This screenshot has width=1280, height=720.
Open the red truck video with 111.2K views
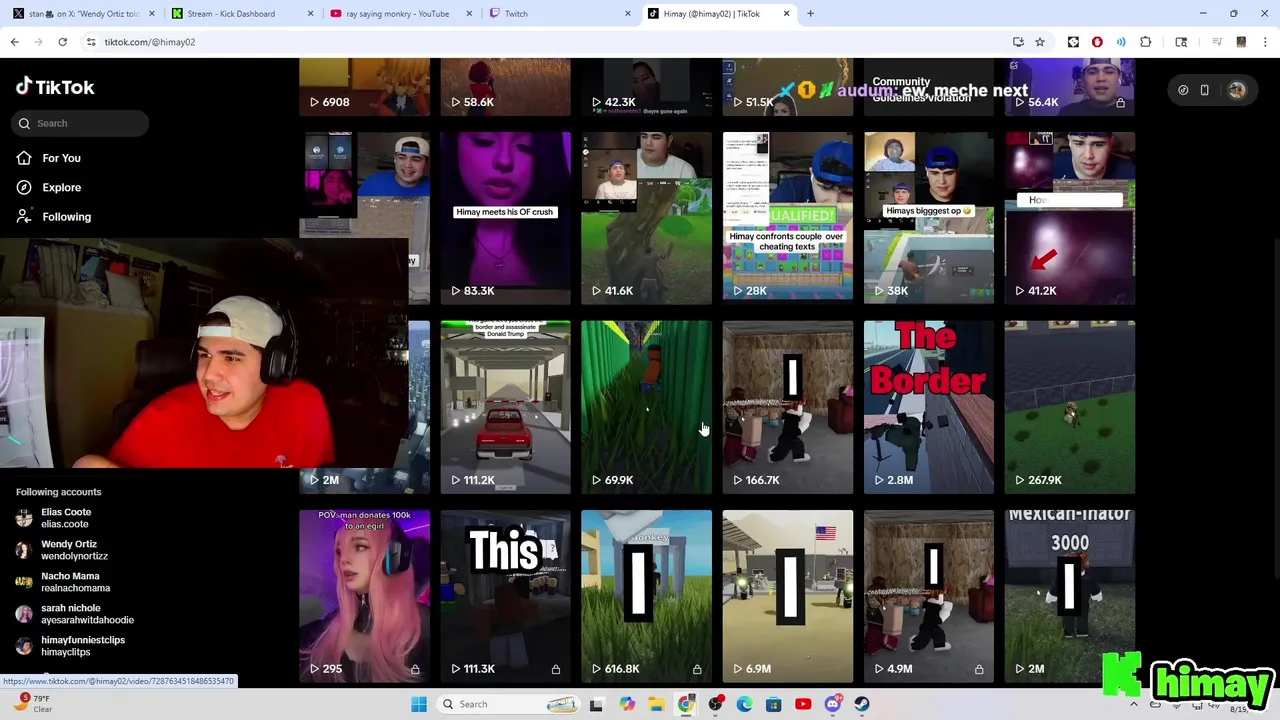pyautogui.click(x=505, y=407)
